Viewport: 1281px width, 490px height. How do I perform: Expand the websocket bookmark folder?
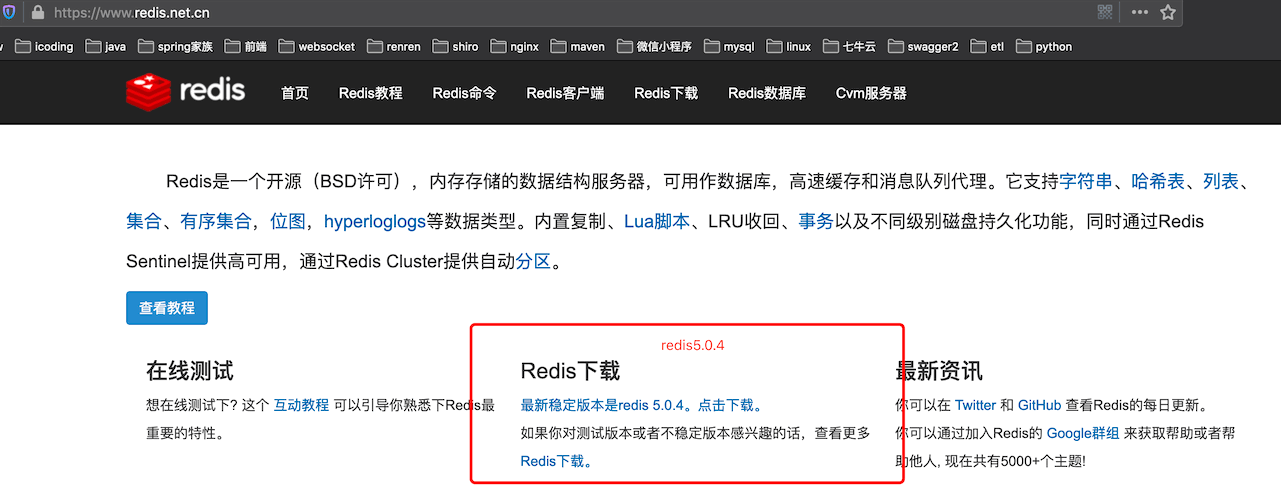[316, 46]
